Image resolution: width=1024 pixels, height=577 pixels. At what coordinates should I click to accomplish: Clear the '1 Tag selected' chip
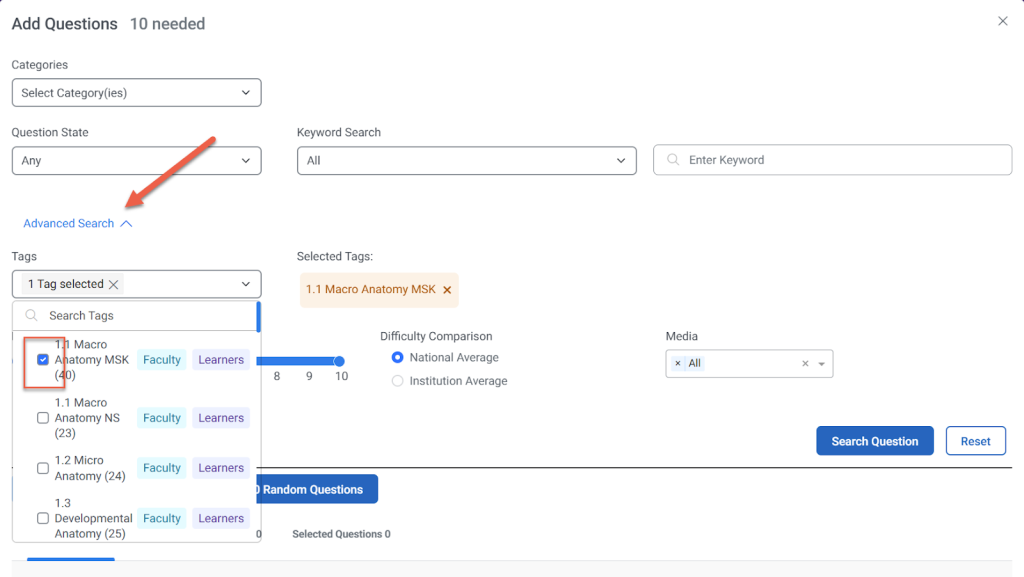[114, 284]
